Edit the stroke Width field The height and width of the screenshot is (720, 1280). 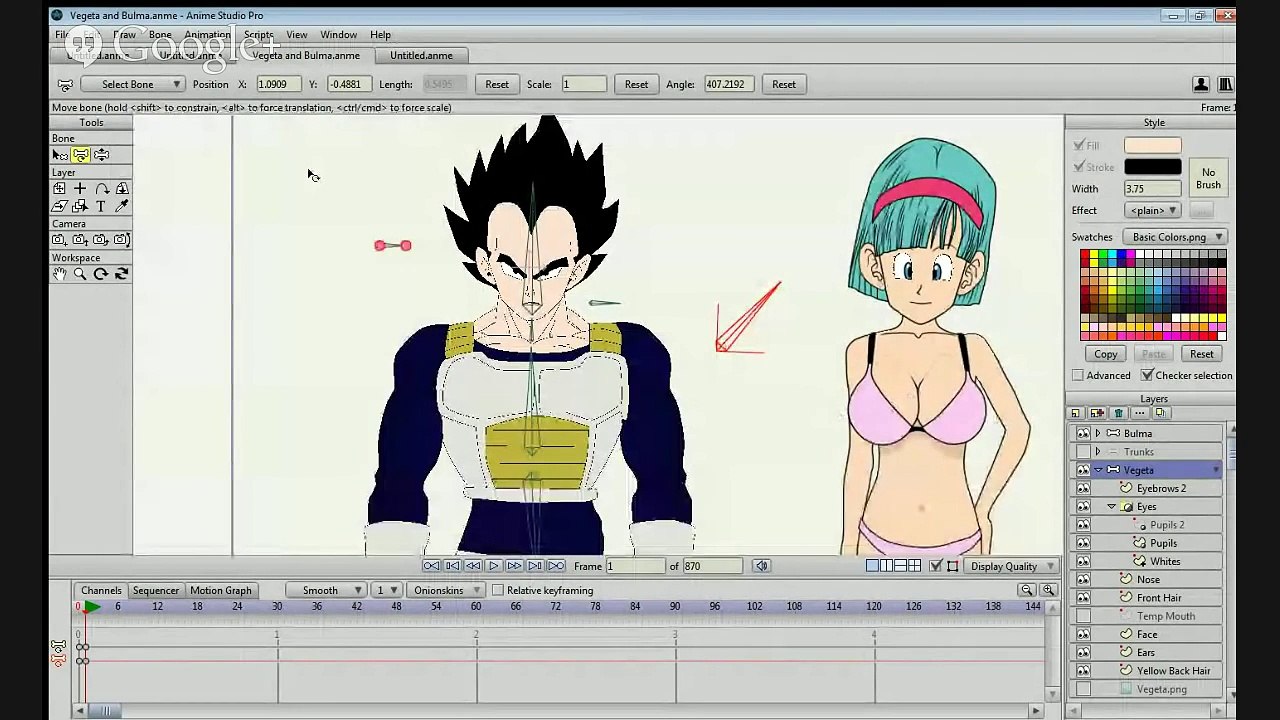(1153, 189)
